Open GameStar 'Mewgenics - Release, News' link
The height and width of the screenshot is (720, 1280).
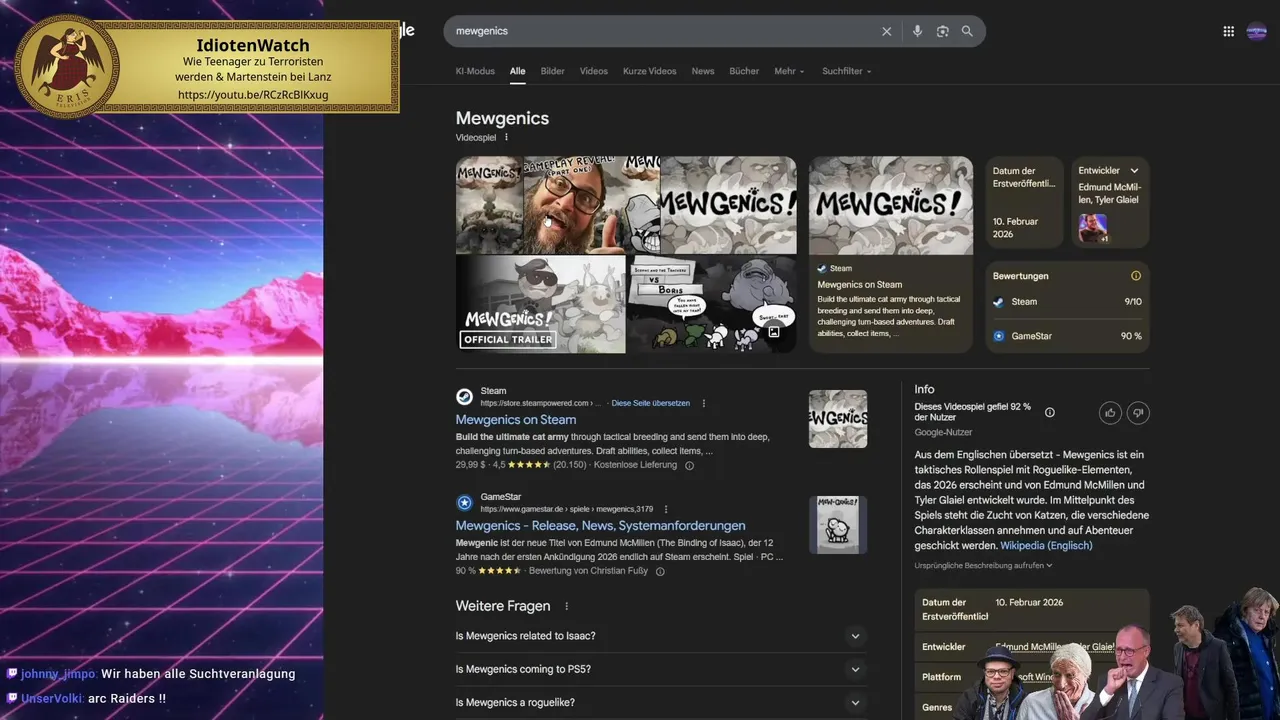[x=600, y=526]
